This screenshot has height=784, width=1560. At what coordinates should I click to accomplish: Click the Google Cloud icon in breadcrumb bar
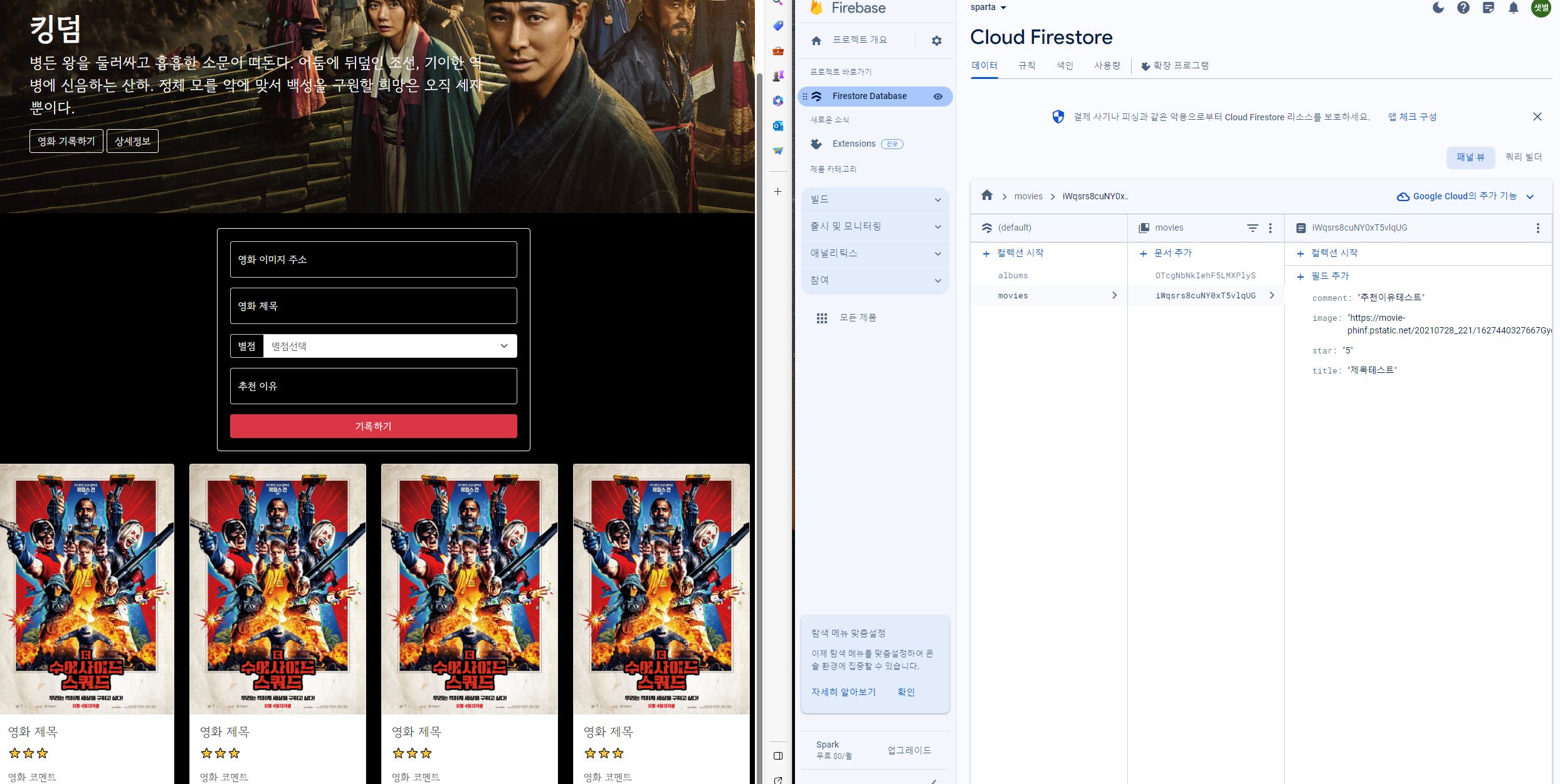(1403, 197)
